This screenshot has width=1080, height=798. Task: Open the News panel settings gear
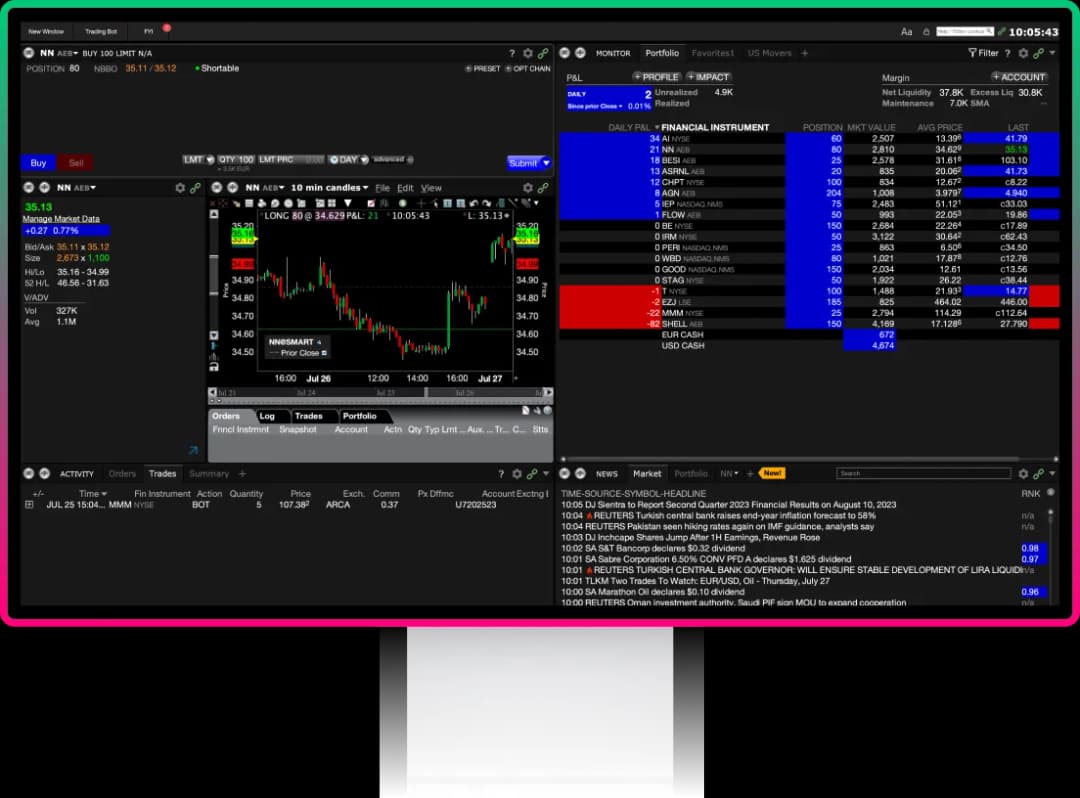coord(1023,474)
